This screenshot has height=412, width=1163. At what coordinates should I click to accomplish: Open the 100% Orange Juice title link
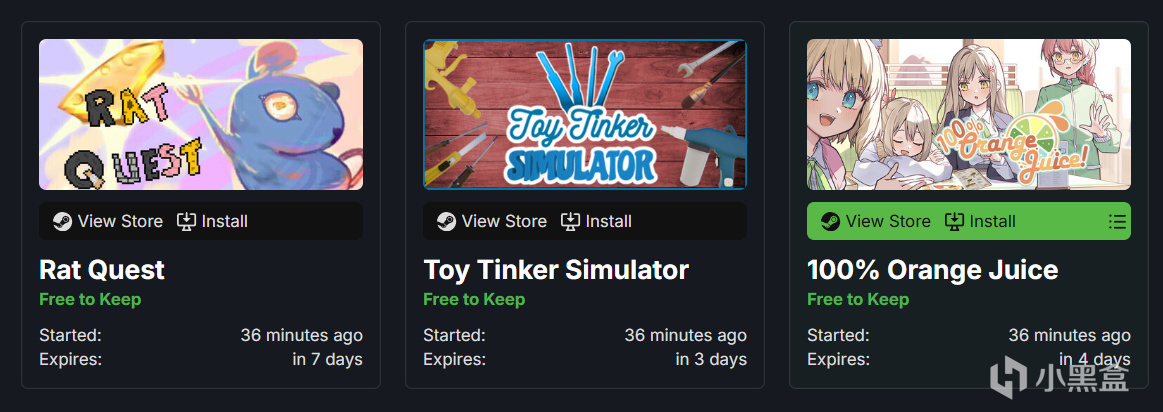point(932,269)
